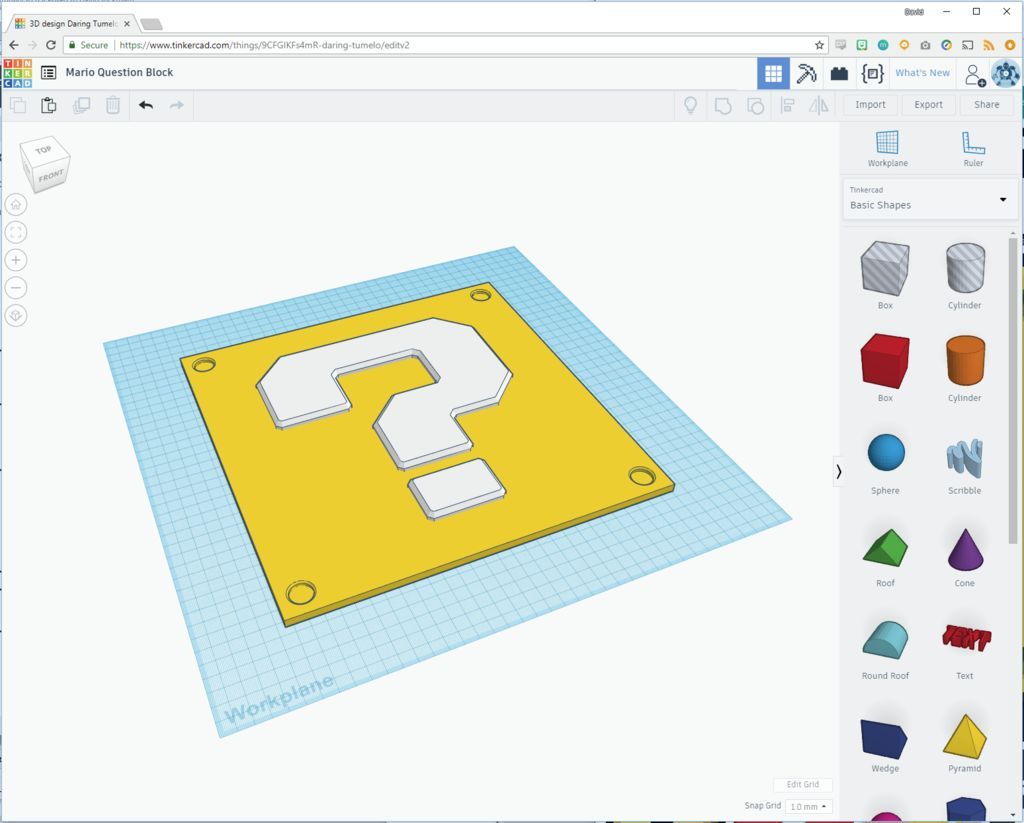The height and width of the screenshot is (823, 1024).
Task: Close the 3D design browser tab
Action: (x=127, y=24)
